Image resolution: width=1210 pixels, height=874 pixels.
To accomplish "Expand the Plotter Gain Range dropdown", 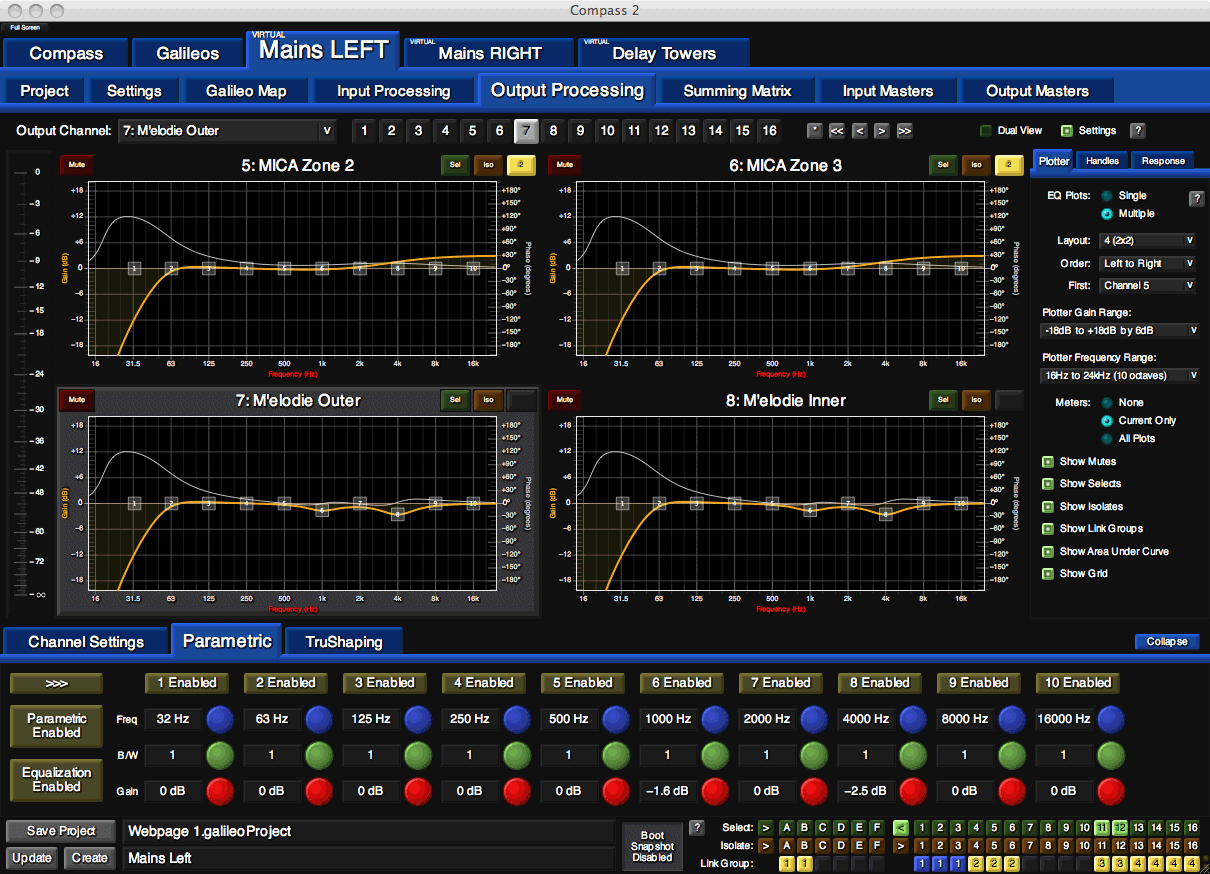I will 1119,331.
